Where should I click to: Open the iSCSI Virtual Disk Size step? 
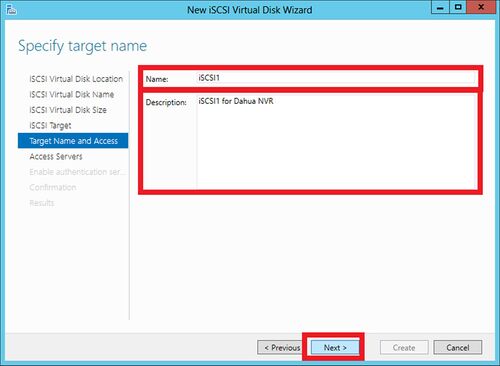click(x=68, y=110)
